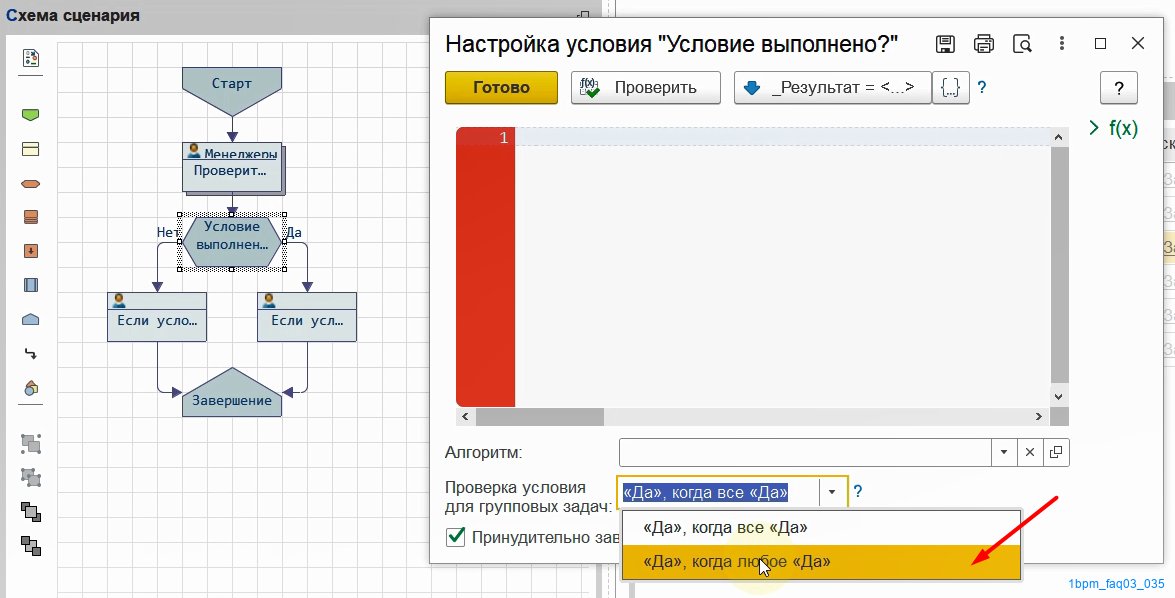The width and height of the screenshot is (1175, 598).
Task: Toggle the "Принудительно зав..." checkbox
Action: click(455, 538)
